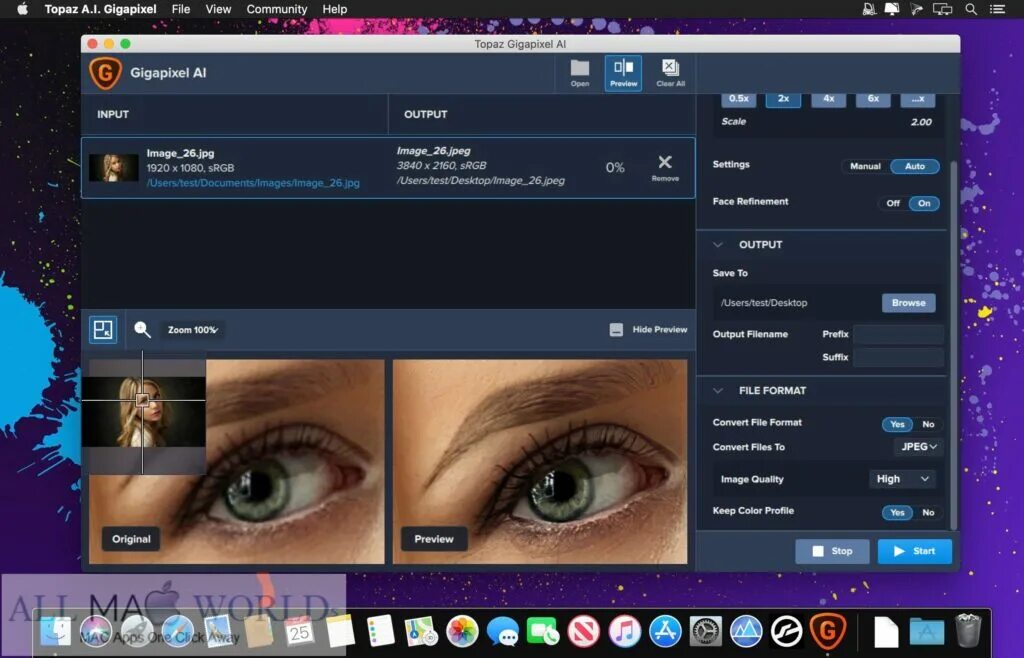Collapse the OUTPUT section chevron
The width and height of the screenshot is (1024, 658).
[x=718, y=245]
